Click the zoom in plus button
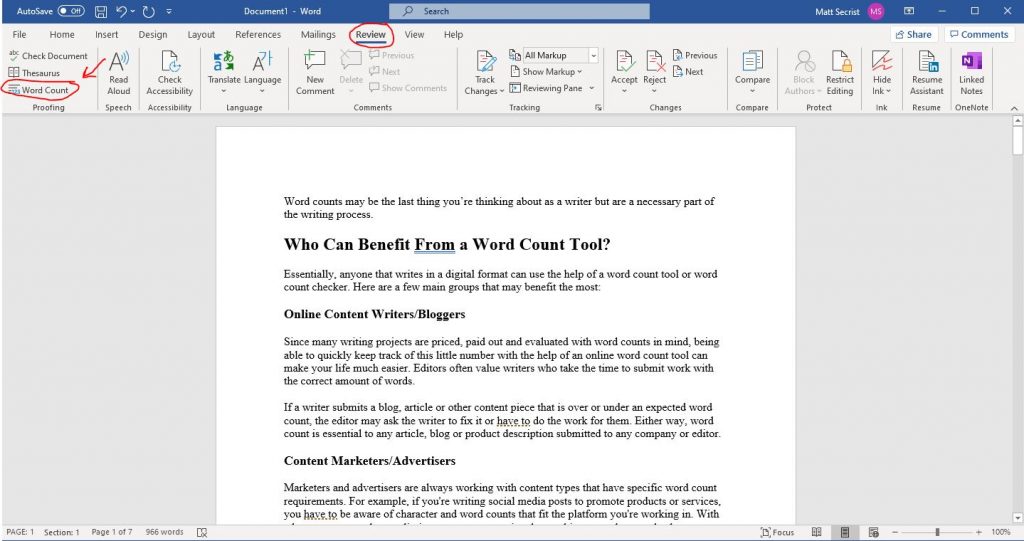1024x541 pixels. (979, 532)
